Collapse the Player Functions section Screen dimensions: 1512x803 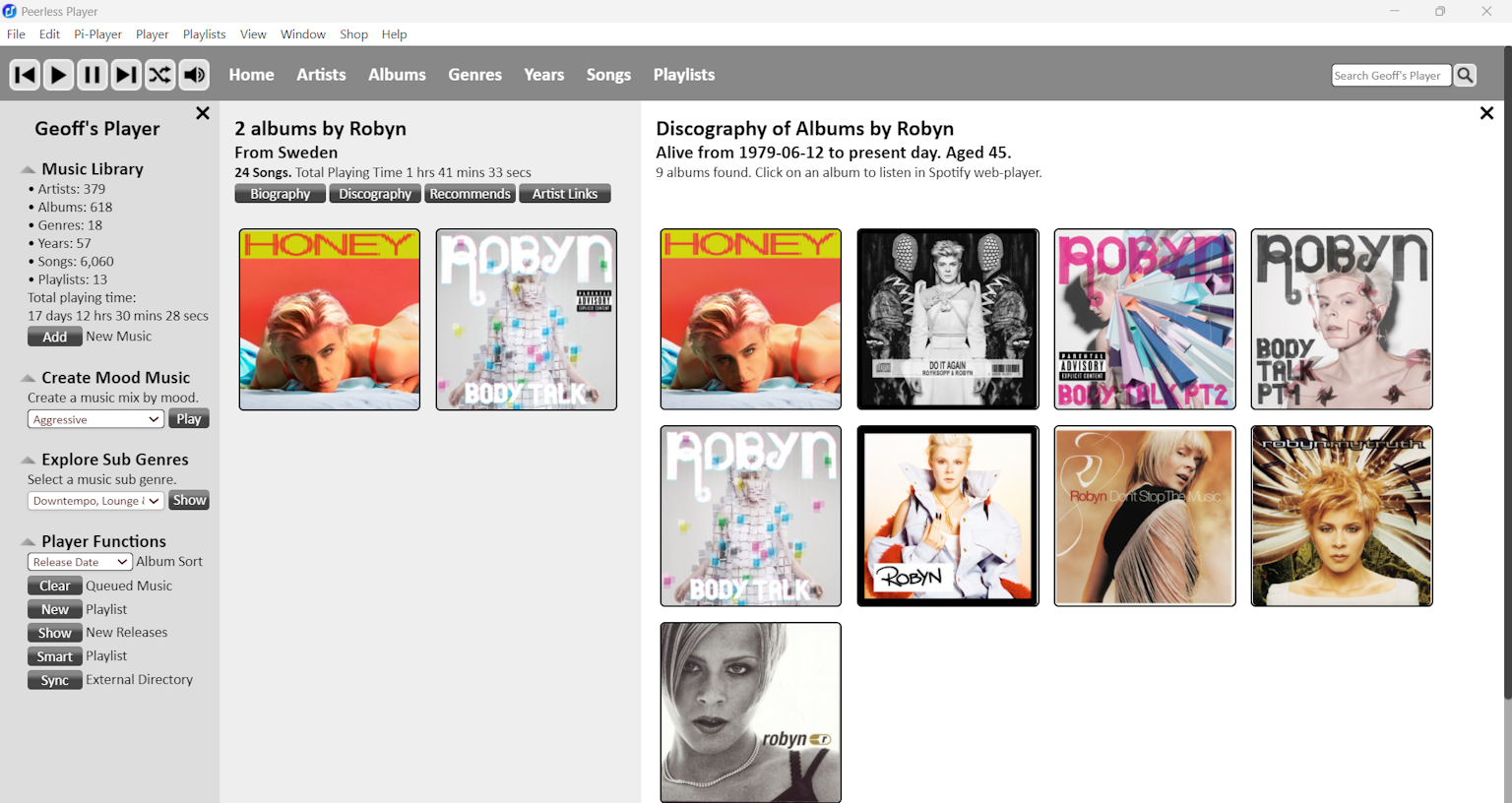[29, 541]
